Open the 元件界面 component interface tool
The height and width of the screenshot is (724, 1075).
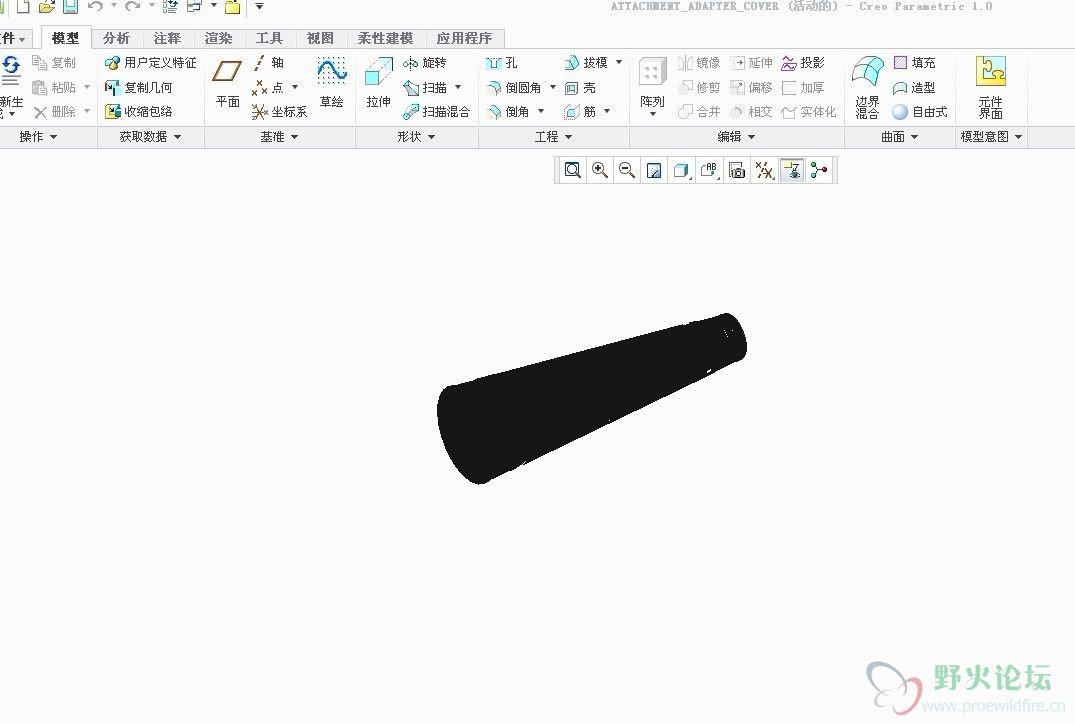point(991,88)
